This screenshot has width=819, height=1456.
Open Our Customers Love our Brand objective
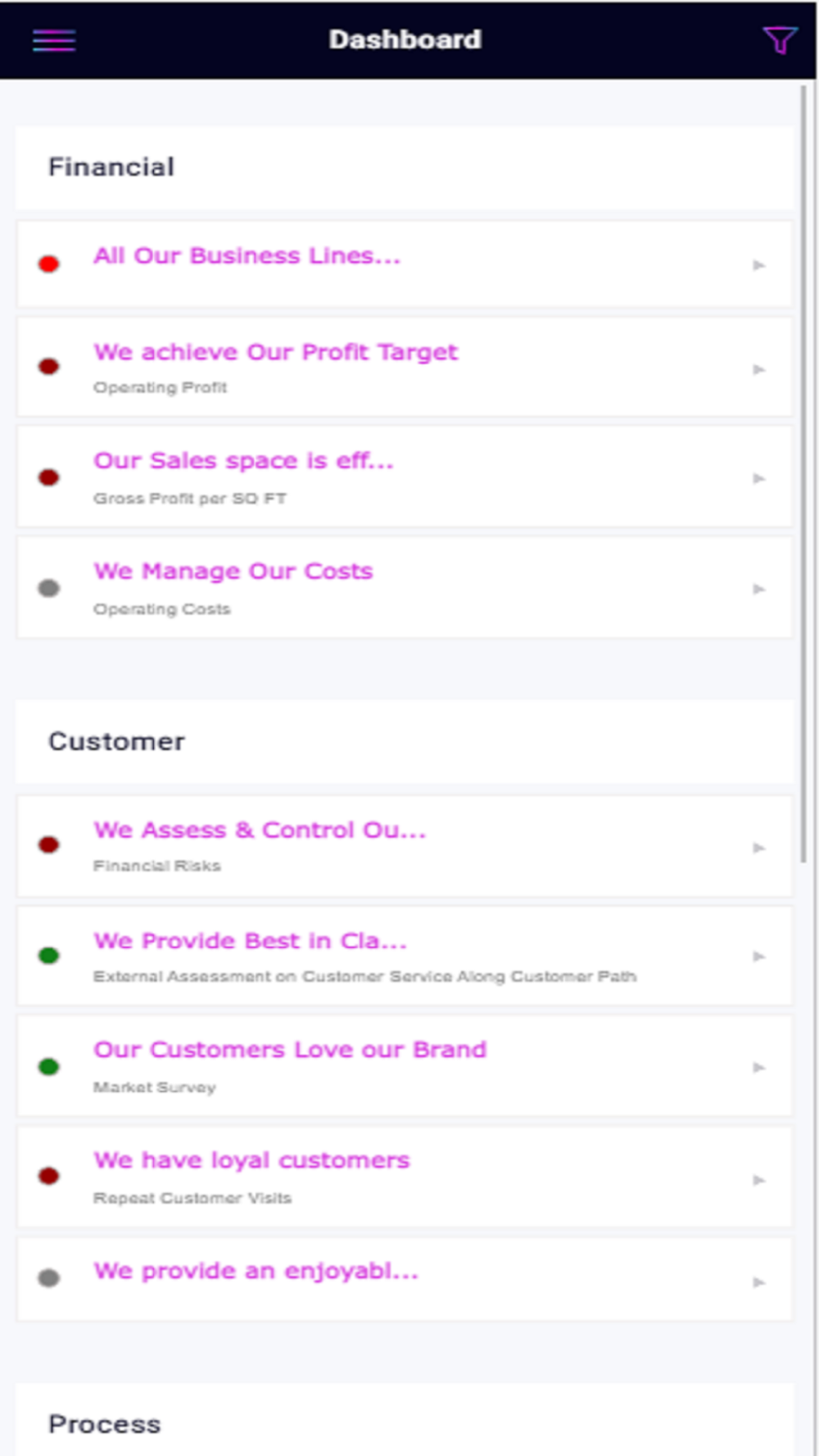(x=290, y=1050)
